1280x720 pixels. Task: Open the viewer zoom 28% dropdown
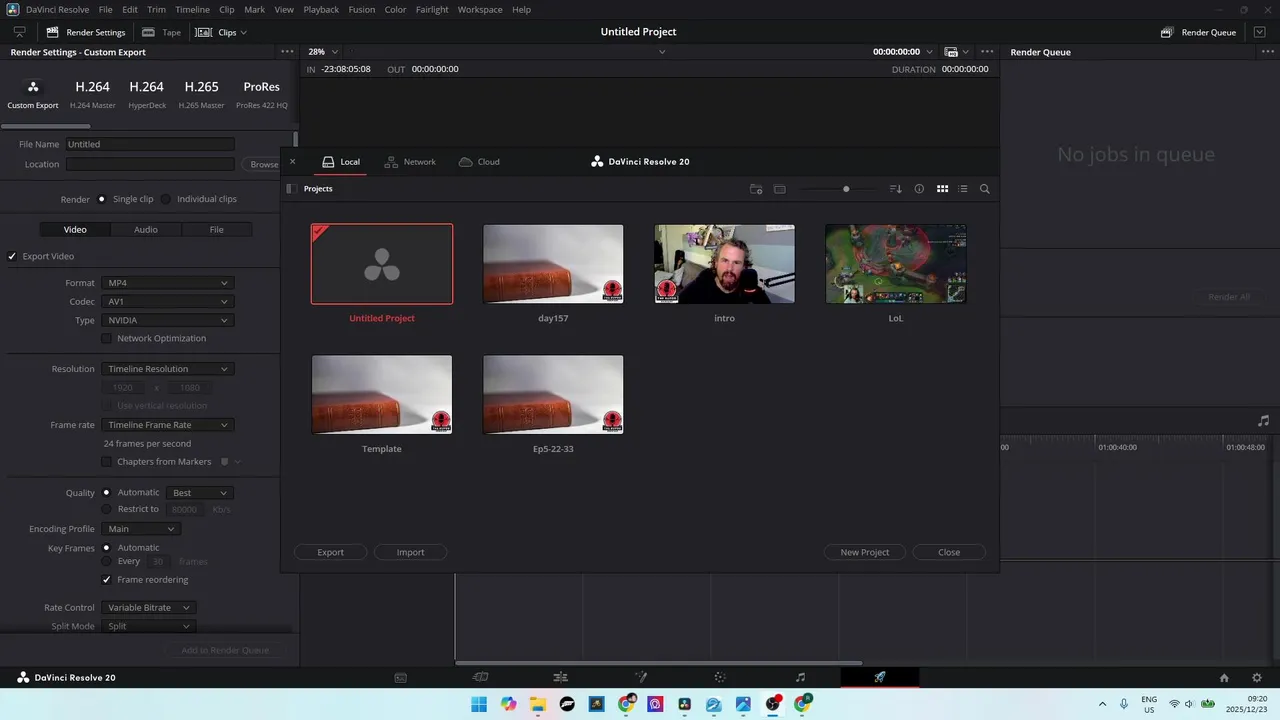click(x=323, y=52)
